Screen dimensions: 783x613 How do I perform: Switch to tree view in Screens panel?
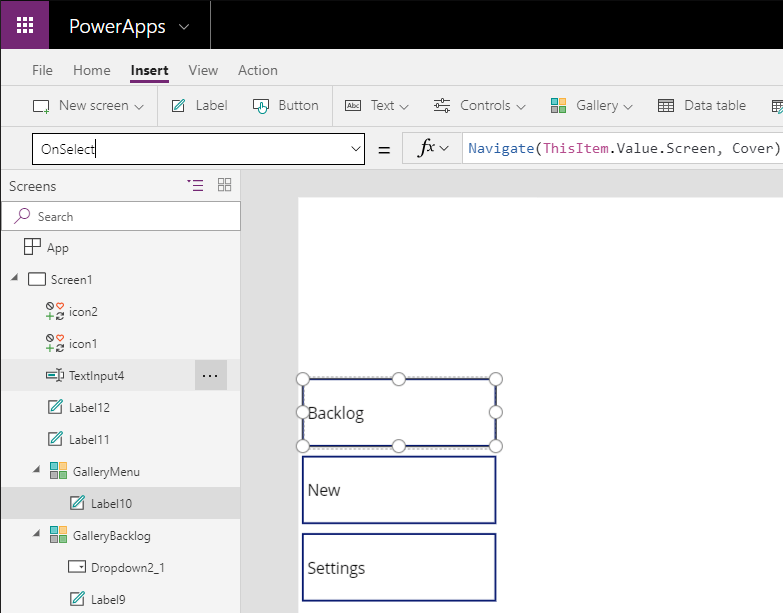tap(195, 185)
